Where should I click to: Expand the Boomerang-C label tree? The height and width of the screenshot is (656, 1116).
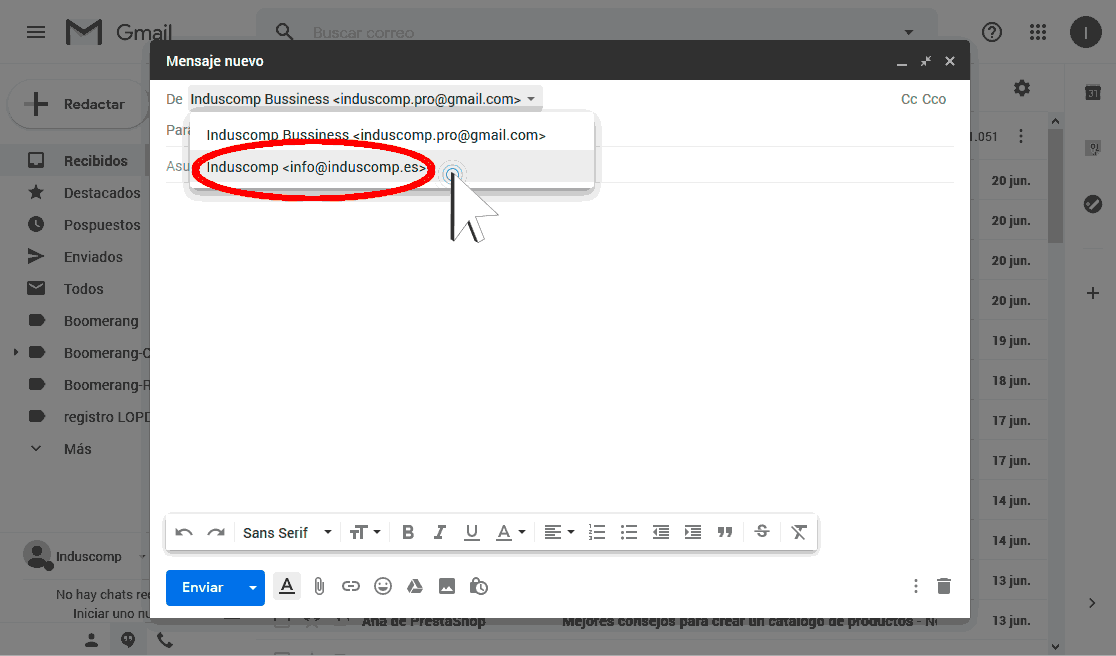point(16,352)
